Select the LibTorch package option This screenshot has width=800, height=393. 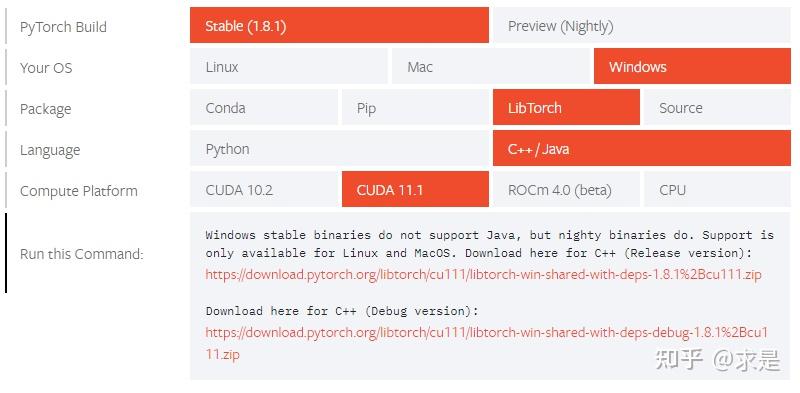[x=566, y=107]
